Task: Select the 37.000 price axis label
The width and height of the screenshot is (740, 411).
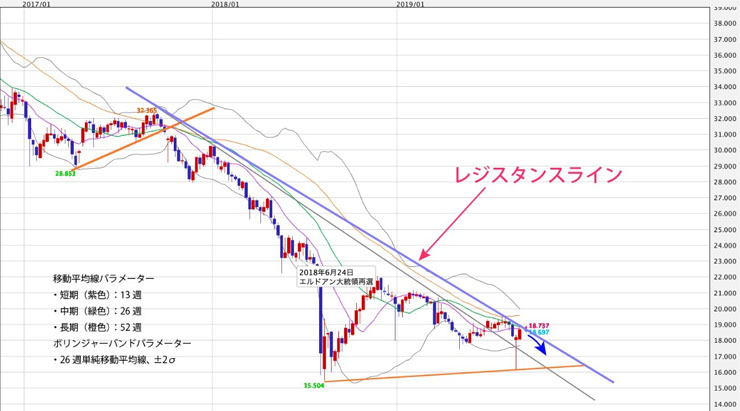Action: (726, 39)
